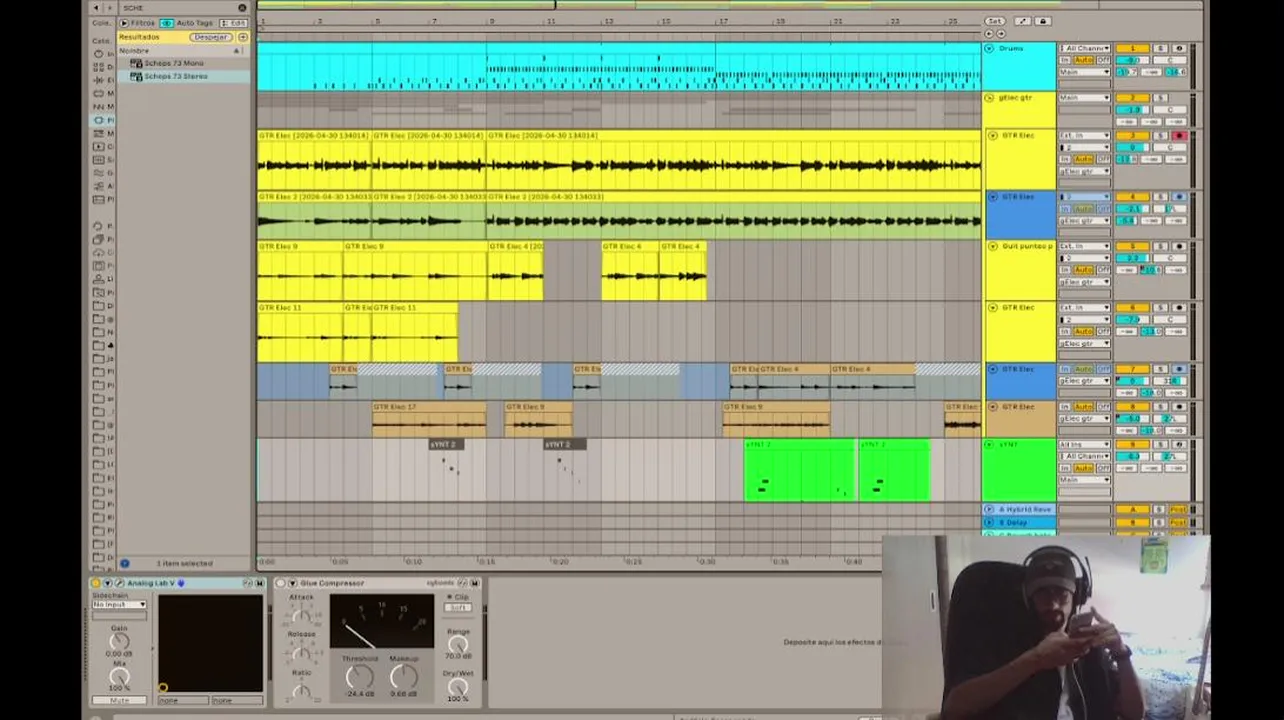Adjust Drums track volume value

click(x=1132, y=60)
